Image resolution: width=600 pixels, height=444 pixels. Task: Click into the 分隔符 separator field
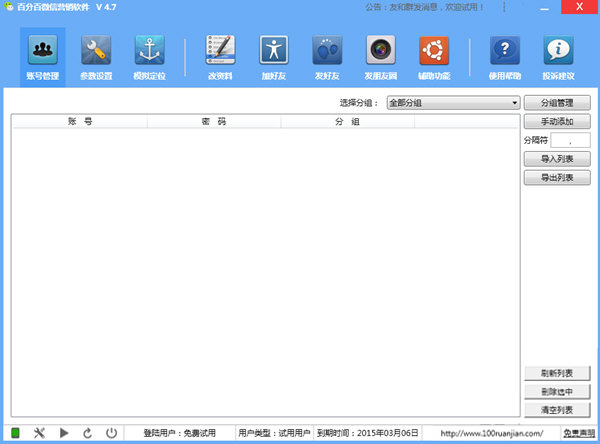tap(570, 141)
